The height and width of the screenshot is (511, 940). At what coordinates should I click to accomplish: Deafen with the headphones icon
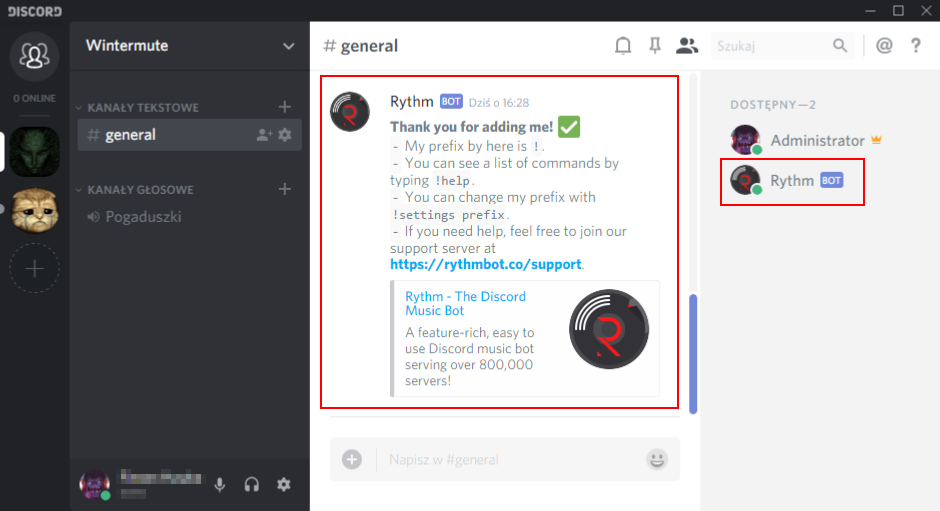click(x=252, y=485)
